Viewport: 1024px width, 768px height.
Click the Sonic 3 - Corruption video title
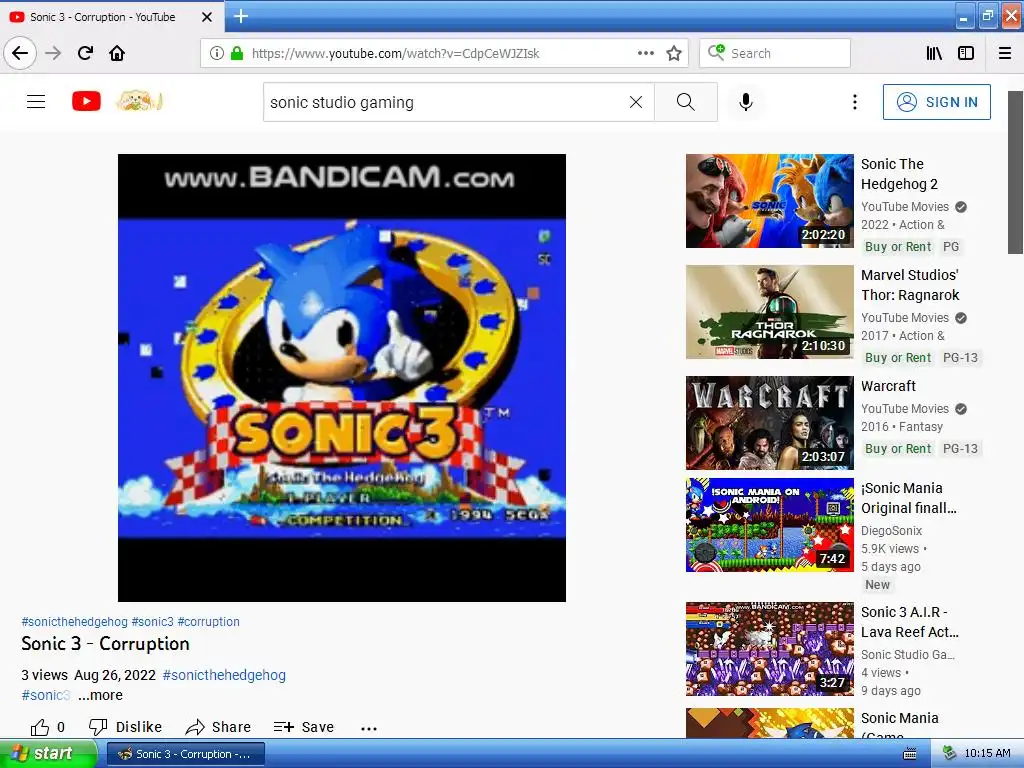pos(105,644)
